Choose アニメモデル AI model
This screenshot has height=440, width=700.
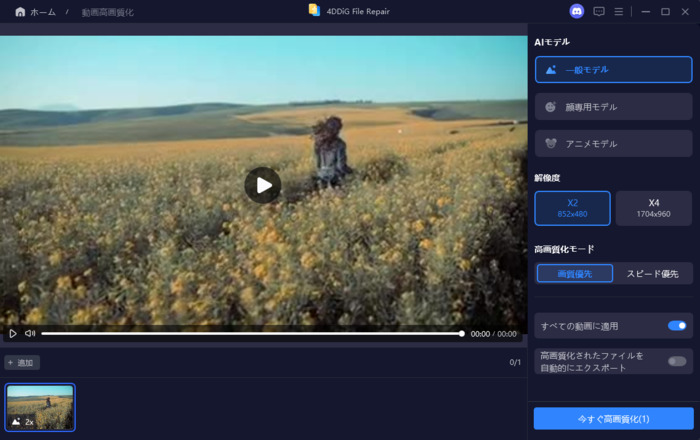click(x=613, y=144)
